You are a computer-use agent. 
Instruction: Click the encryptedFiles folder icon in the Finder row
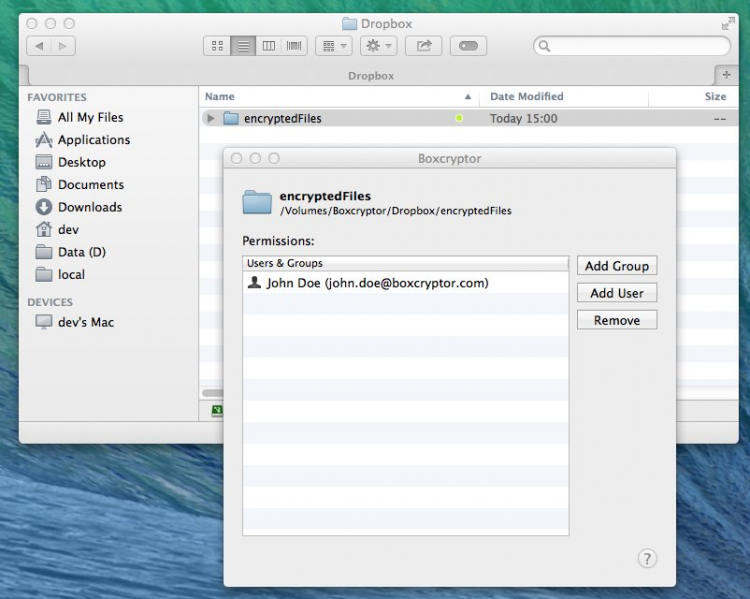pyautogui.click(x=231, y=118)
